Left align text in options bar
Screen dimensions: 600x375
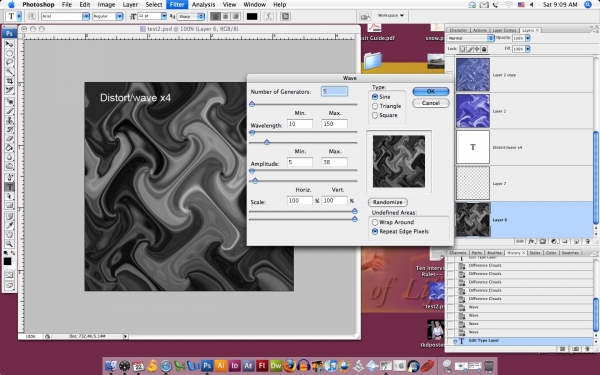tap(216, 16)
